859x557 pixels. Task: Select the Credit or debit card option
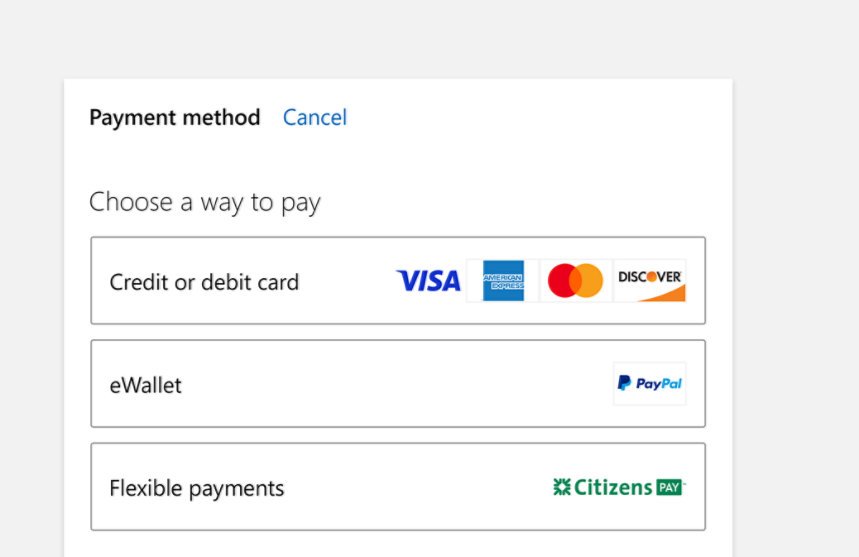pos(204,282)
